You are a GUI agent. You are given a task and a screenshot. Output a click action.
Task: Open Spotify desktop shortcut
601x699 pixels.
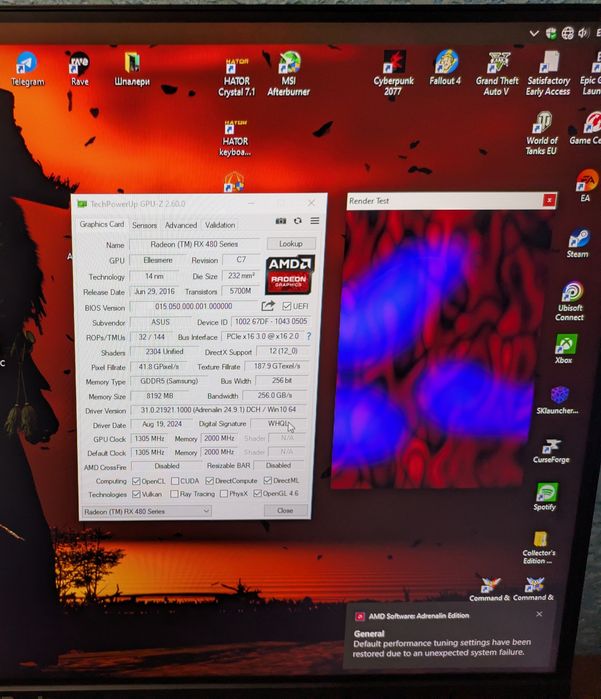pyautogui.click(x=545, y=497)
